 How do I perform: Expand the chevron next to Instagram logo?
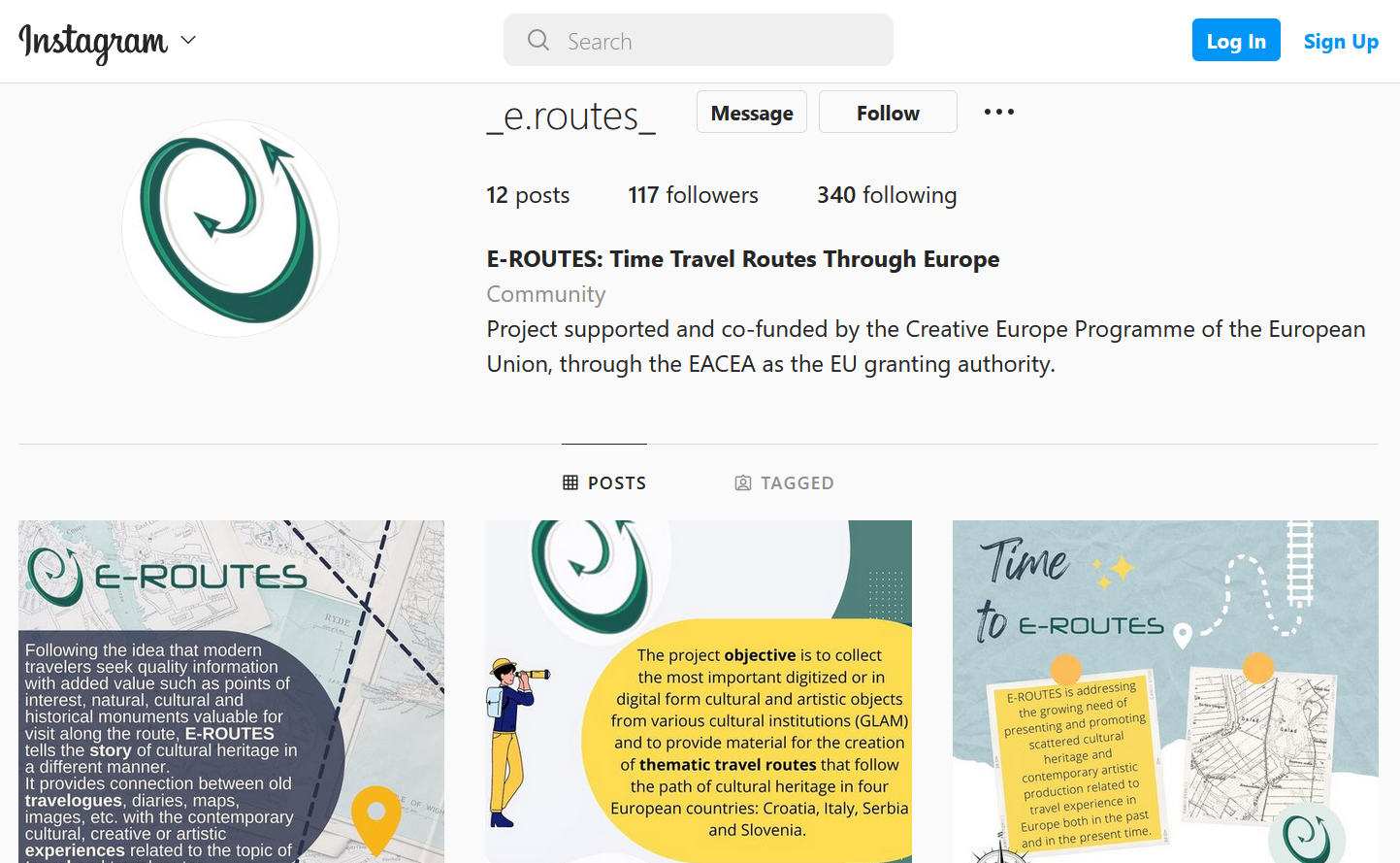pyautogui.click(x=188, y=40)
